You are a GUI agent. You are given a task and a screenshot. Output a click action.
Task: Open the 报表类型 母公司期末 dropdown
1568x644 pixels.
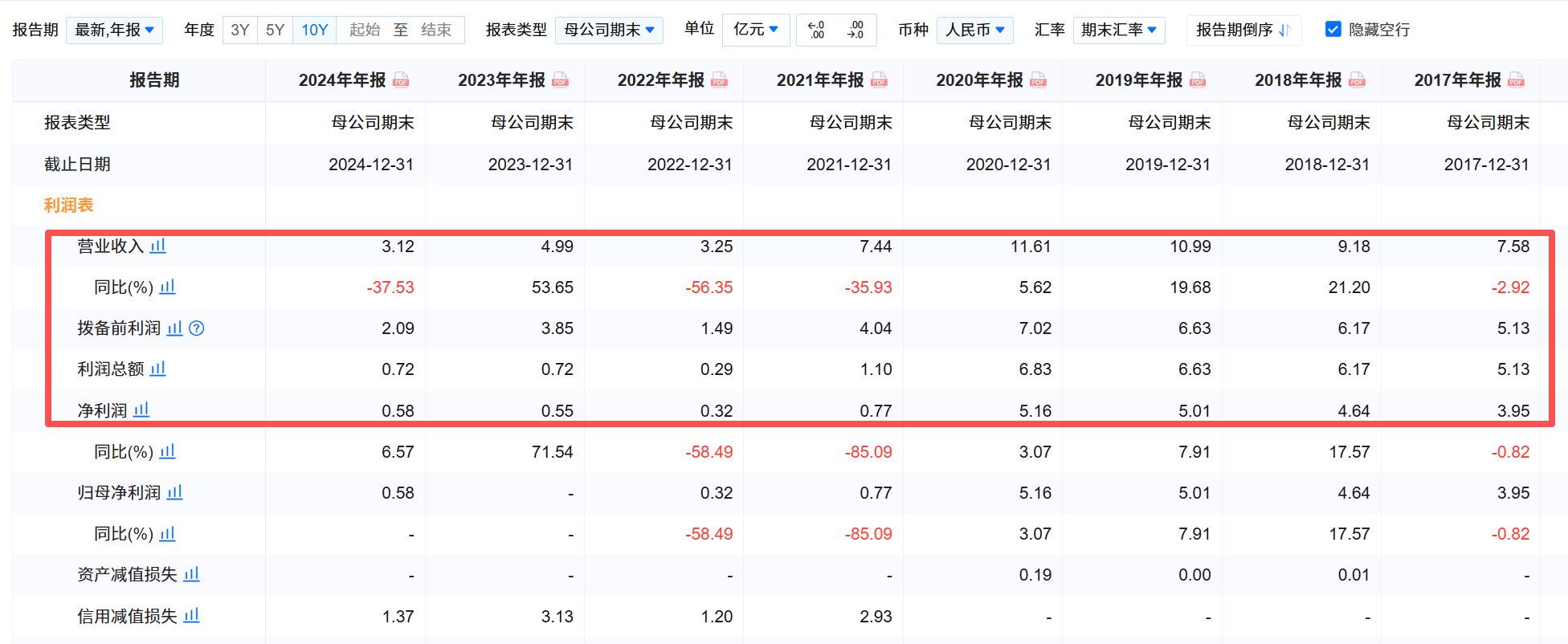coord(609,30)
